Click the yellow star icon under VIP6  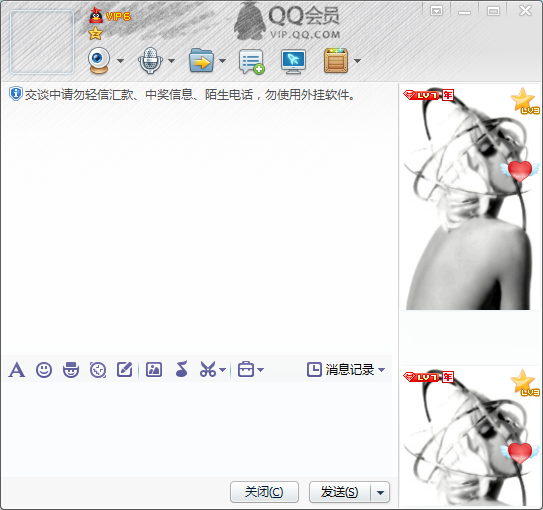(95, 34)
